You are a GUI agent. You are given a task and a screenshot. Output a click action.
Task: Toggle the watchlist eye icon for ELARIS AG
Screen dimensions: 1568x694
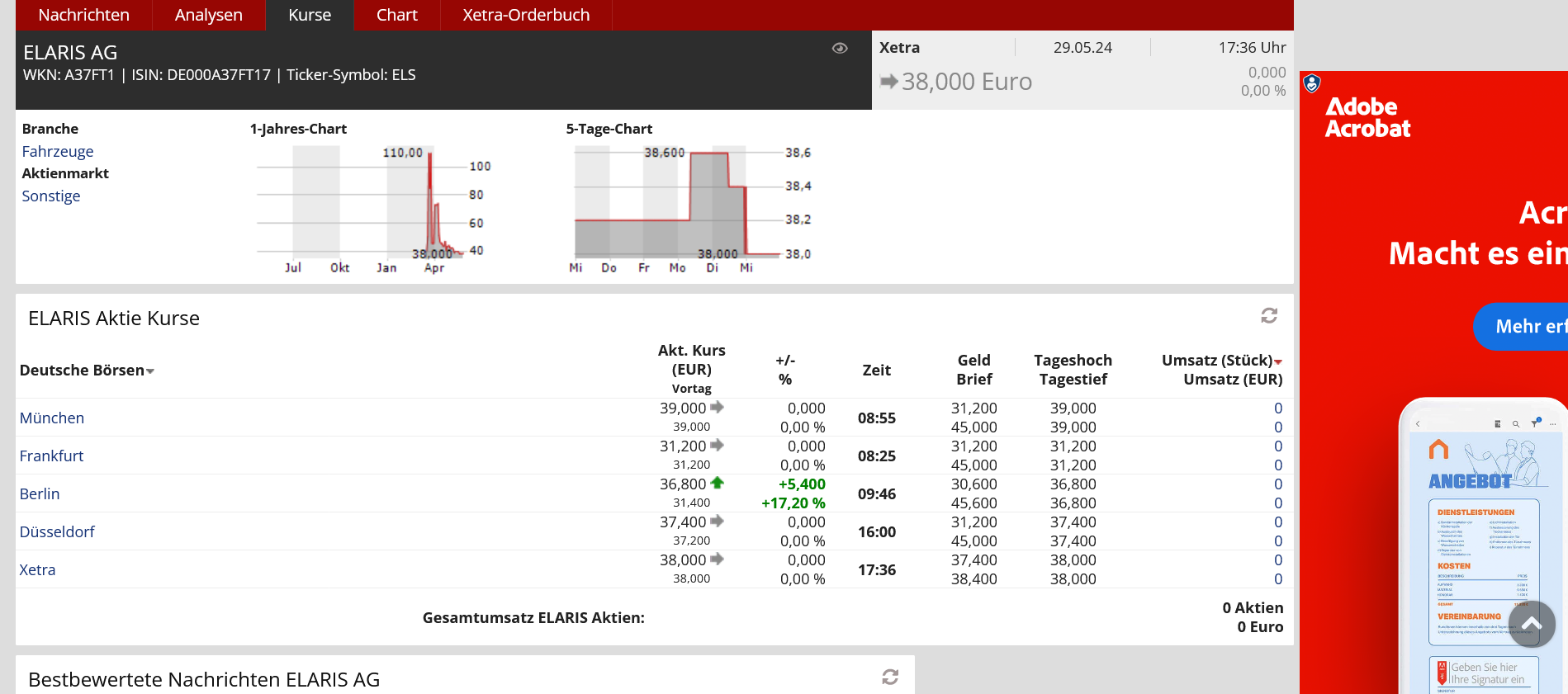click(840, 49)
